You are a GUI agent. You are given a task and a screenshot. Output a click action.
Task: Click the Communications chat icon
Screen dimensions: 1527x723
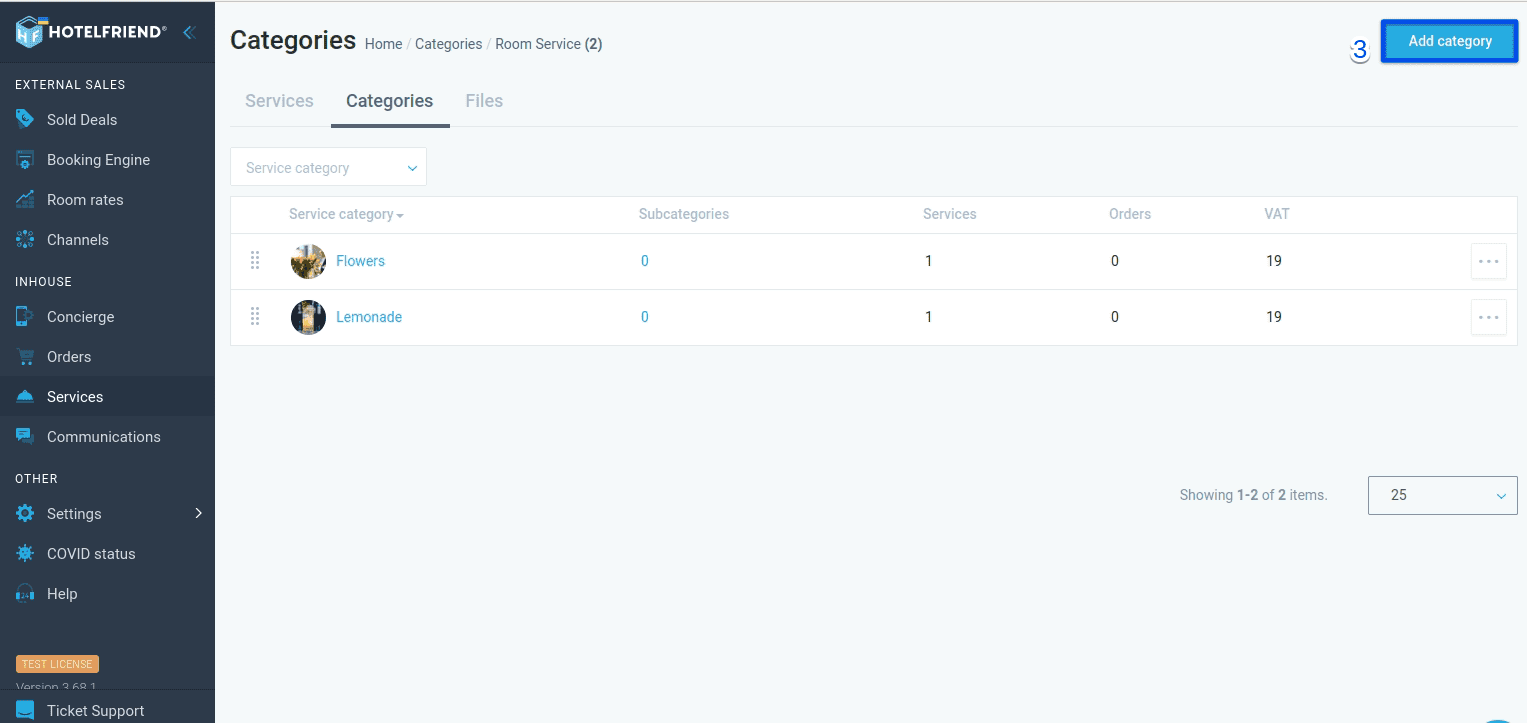25,437
